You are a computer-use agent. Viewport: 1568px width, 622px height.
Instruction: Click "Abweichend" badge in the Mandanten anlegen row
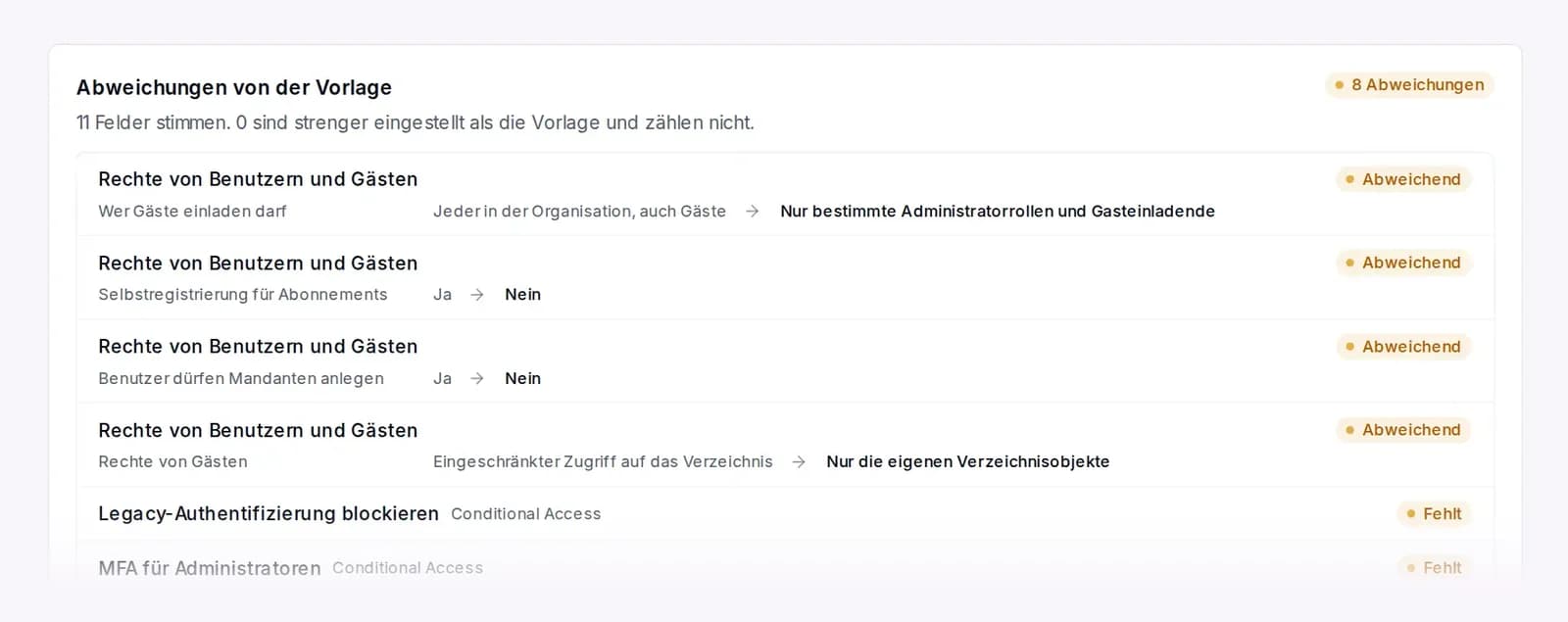coord(1403,347)
